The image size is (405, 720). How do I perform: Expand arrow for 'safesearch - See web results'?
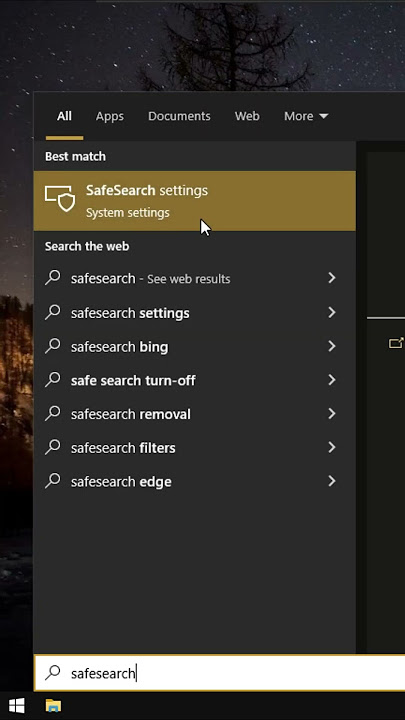coord(332,278)
